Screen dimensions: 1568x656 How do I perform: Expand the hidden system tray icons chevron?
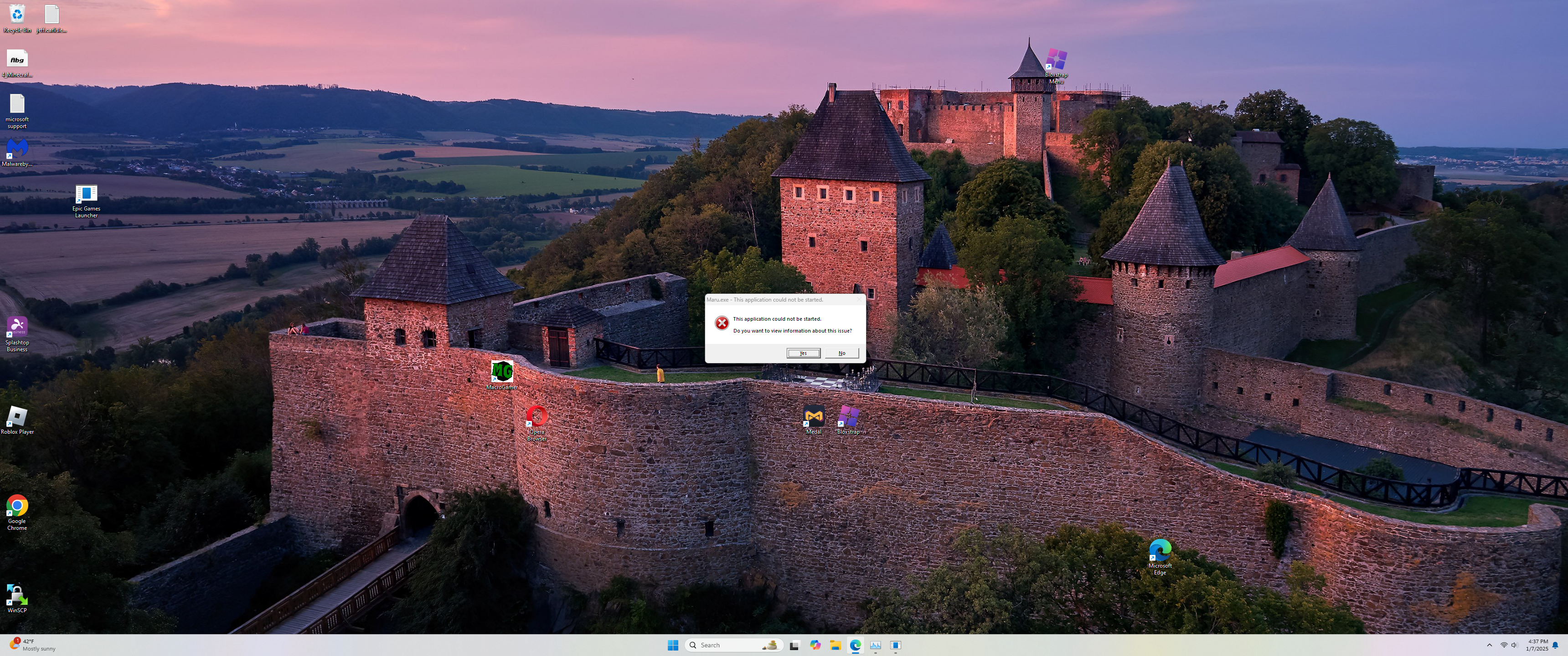tap(1489, 645)
